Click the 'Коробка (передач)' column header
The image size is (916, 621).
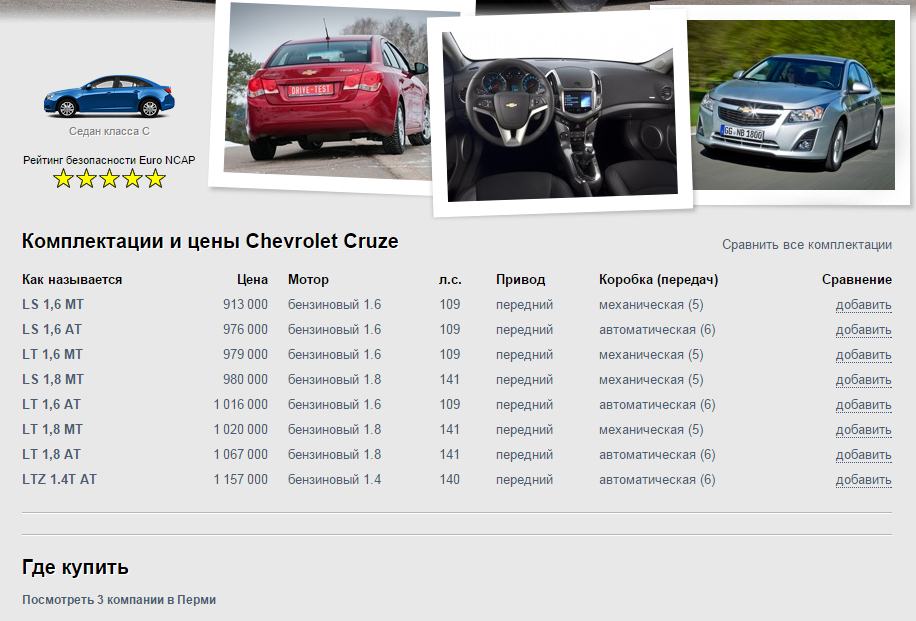[658, 280]
